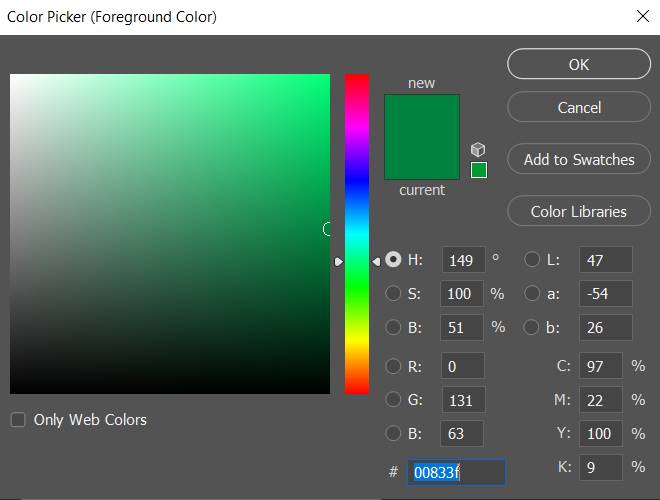Click the hex field 00833f
The image size is (660, 500).
[x=456, y=472]
